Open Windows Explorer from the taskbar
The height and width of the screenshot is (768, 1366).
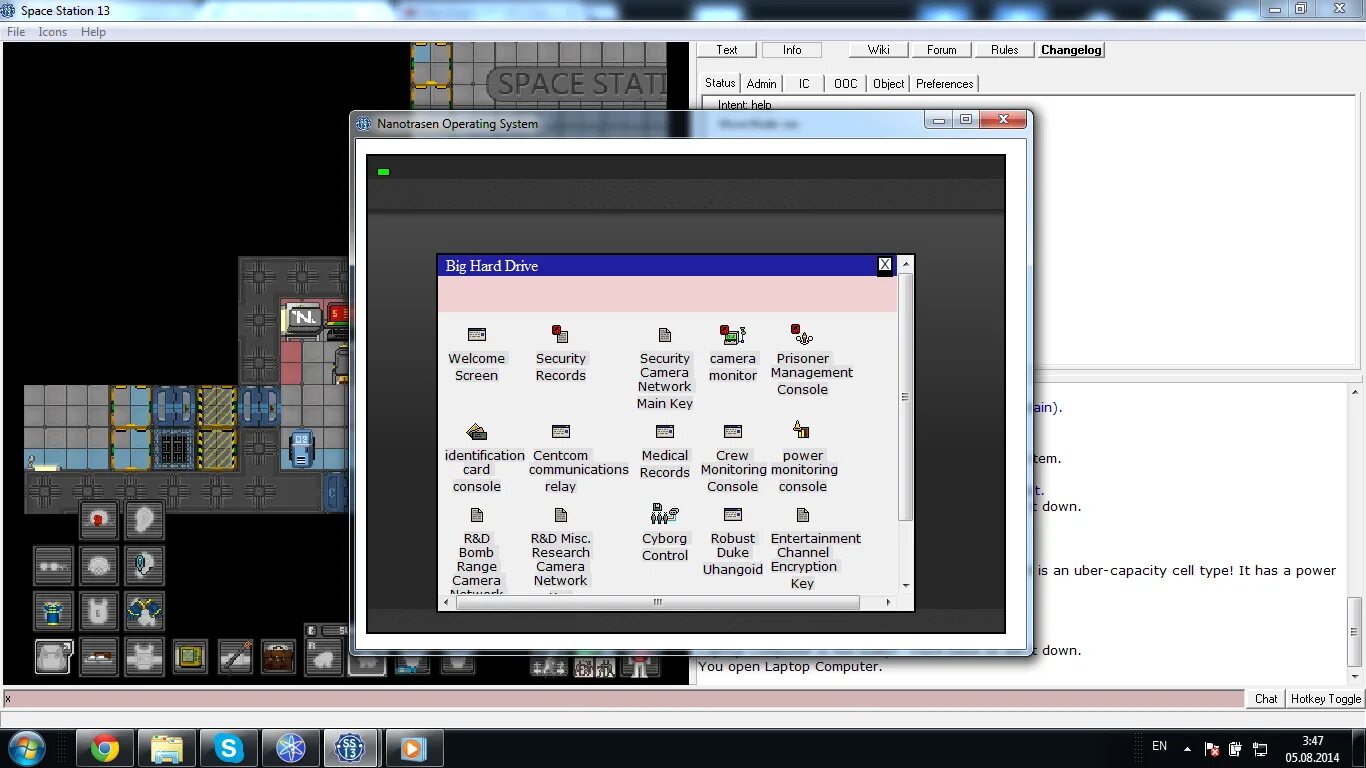(167, 748)
